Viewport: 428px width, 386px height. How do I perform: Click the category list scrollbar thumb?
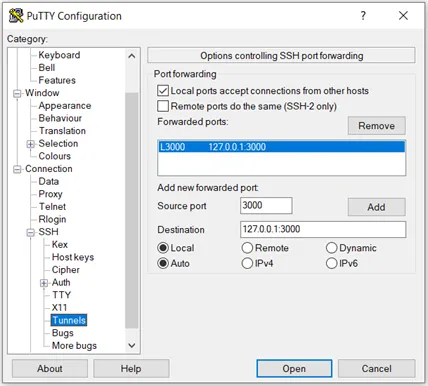tap(132, 211)
